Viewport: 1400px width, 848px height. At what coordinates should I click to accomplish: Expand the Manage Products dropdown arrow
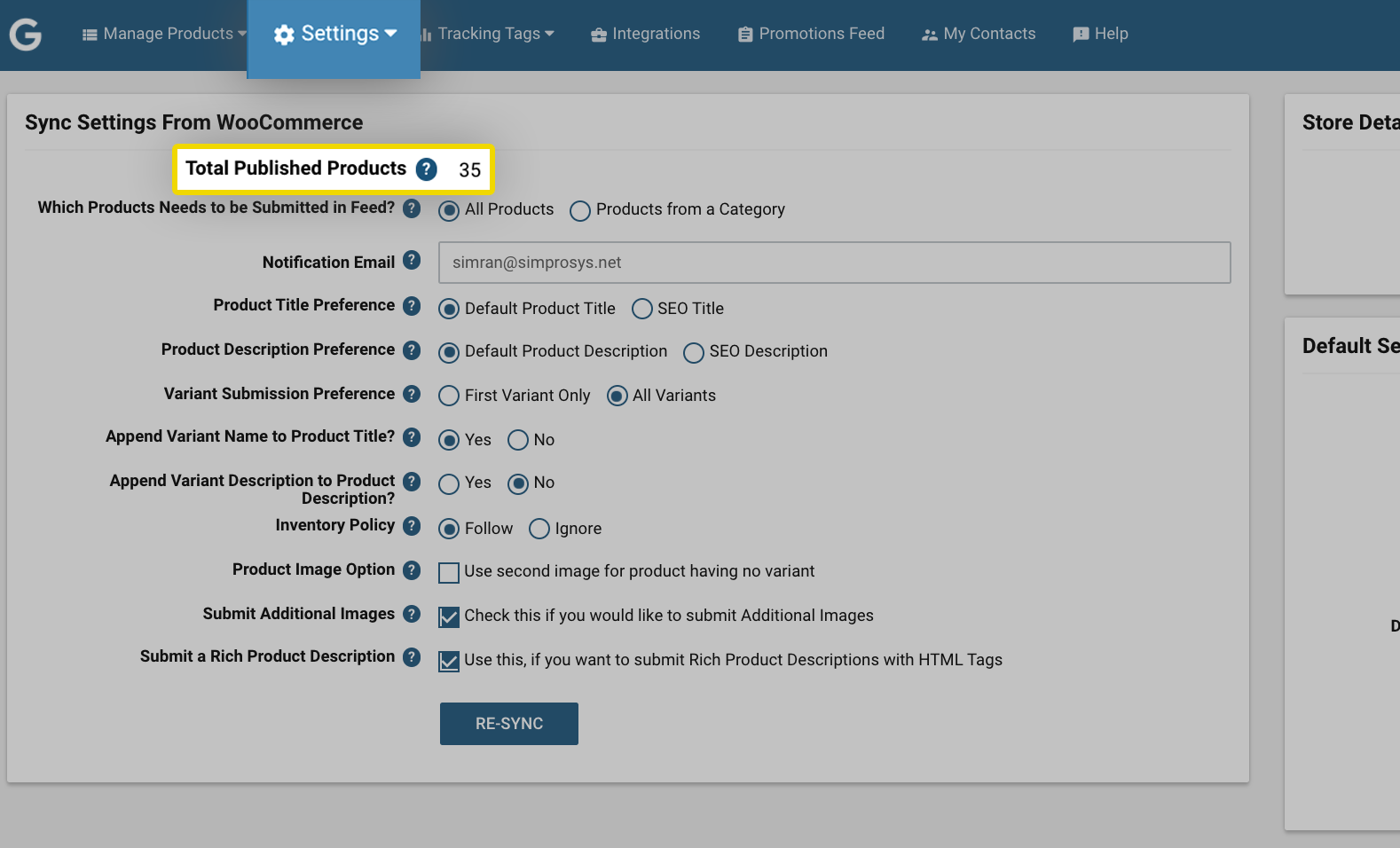click(x=242, y=34)
